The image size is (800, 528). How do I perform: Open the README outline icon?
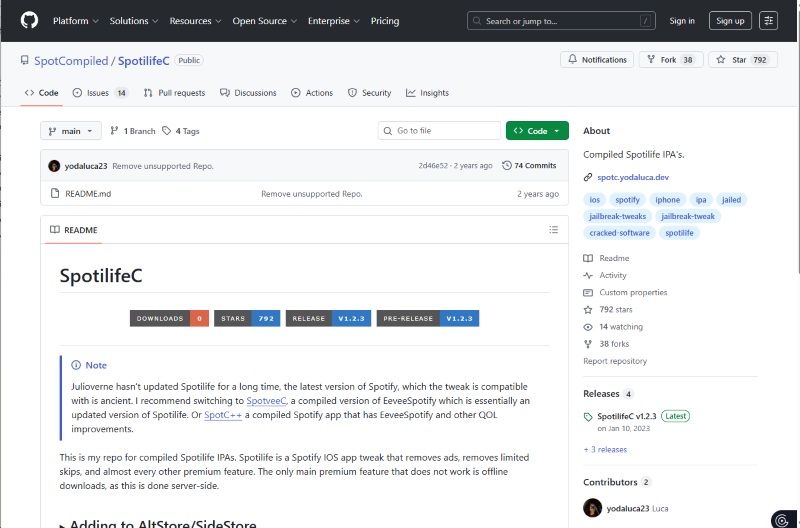(553, 230)
